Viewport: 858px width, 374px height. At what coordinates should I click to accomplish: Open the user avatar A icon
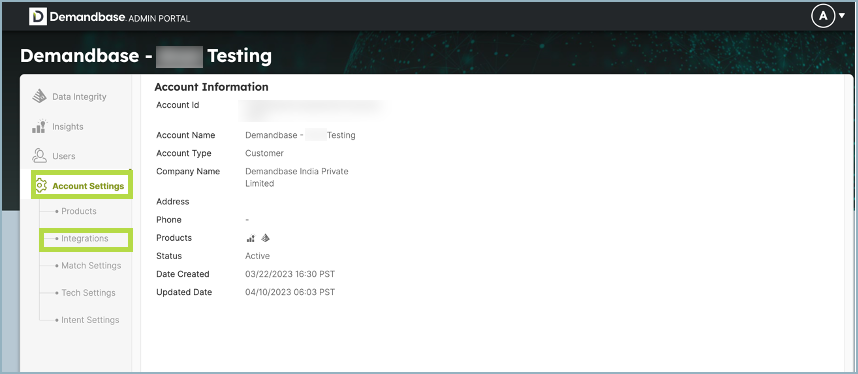coord(822,16)
